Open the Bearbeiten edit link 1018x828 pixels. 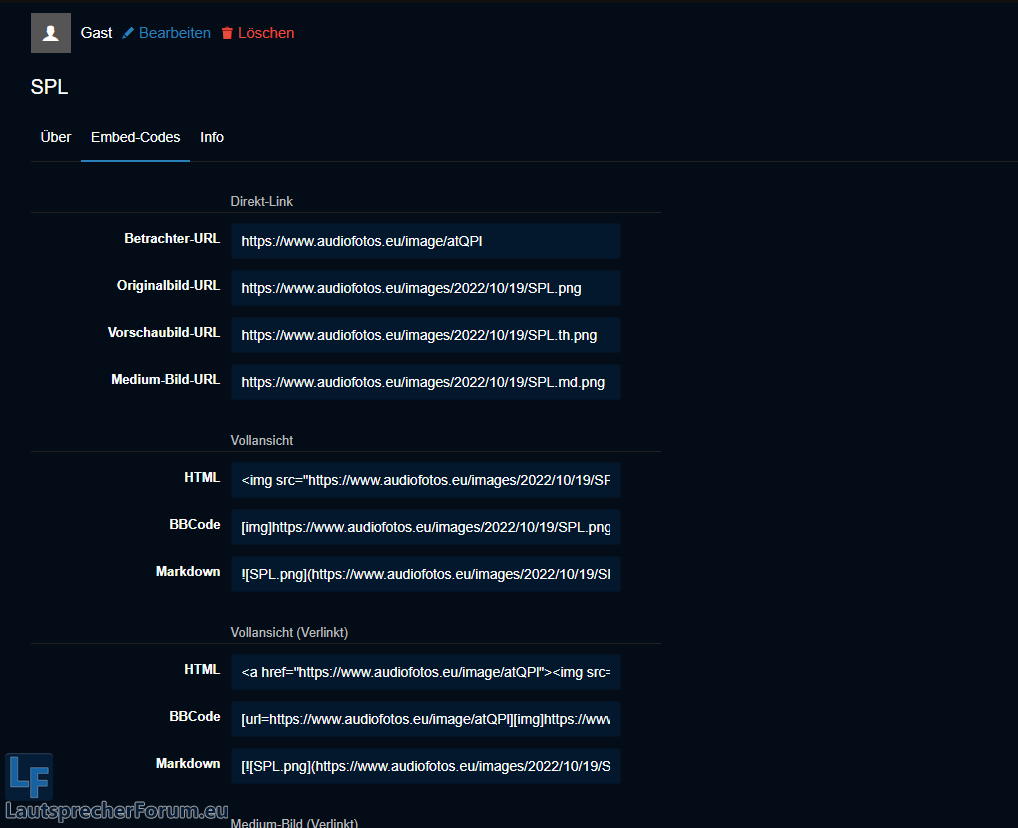tap(174, 33)
